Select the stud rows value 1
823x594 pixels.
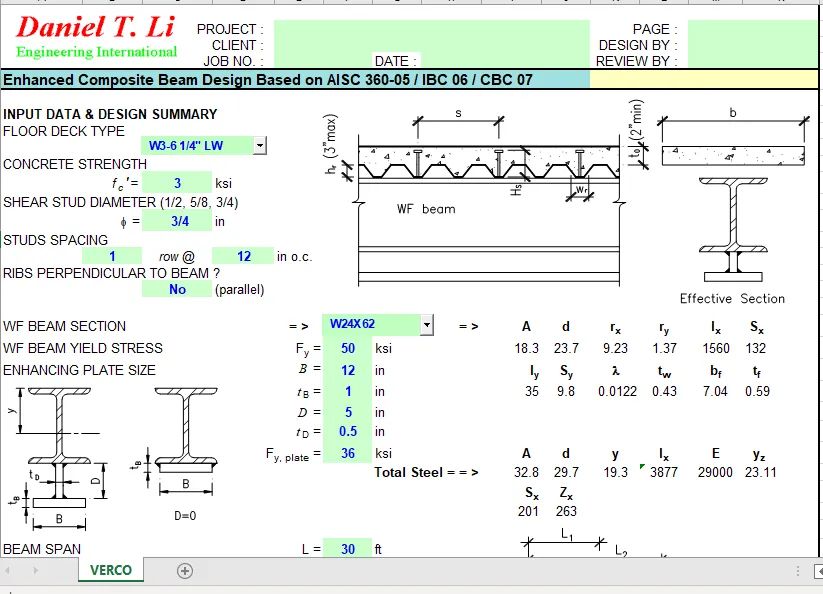[112, 256]
